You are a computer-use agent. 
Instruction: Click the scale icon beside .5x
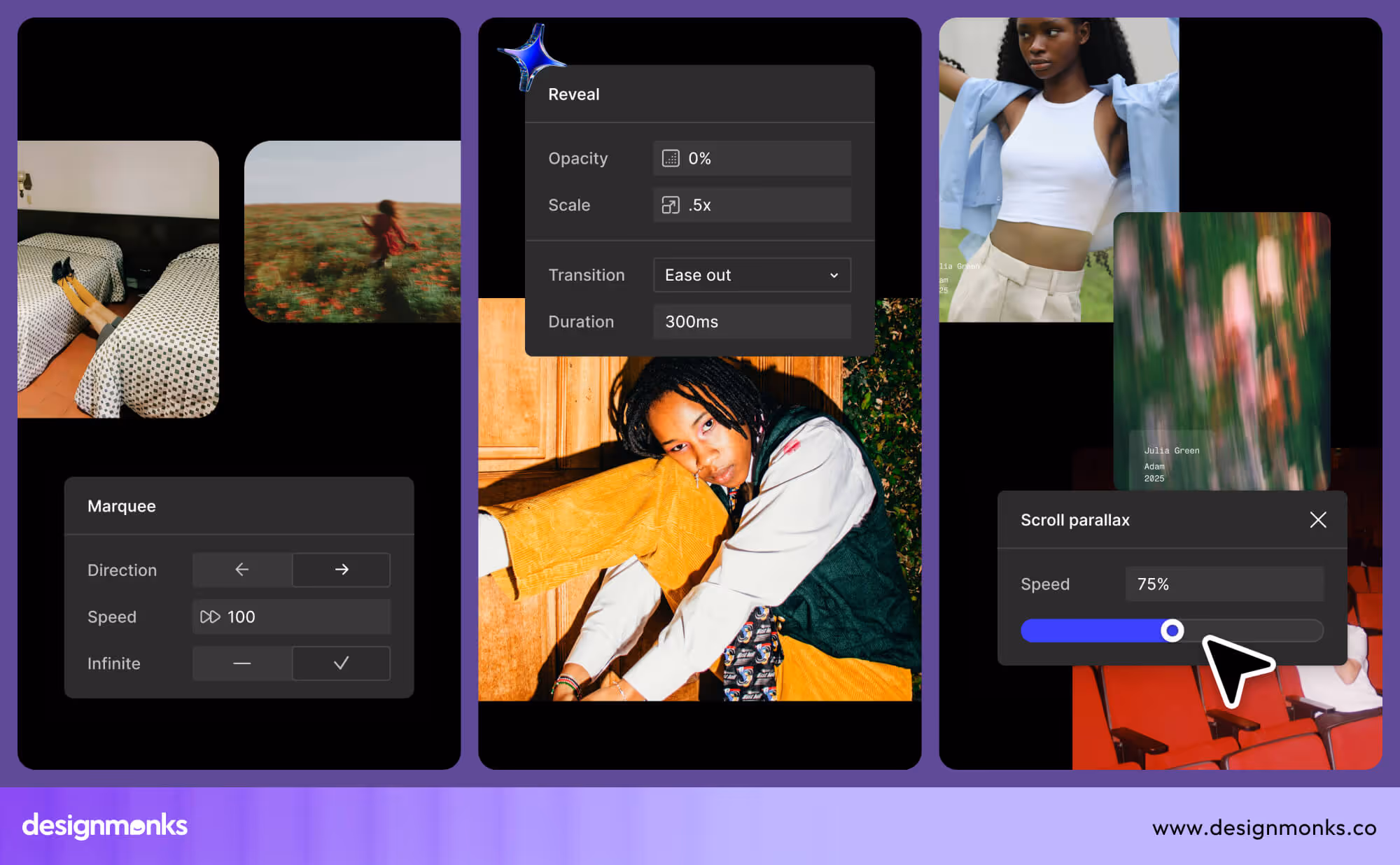(x=670, y=205)
